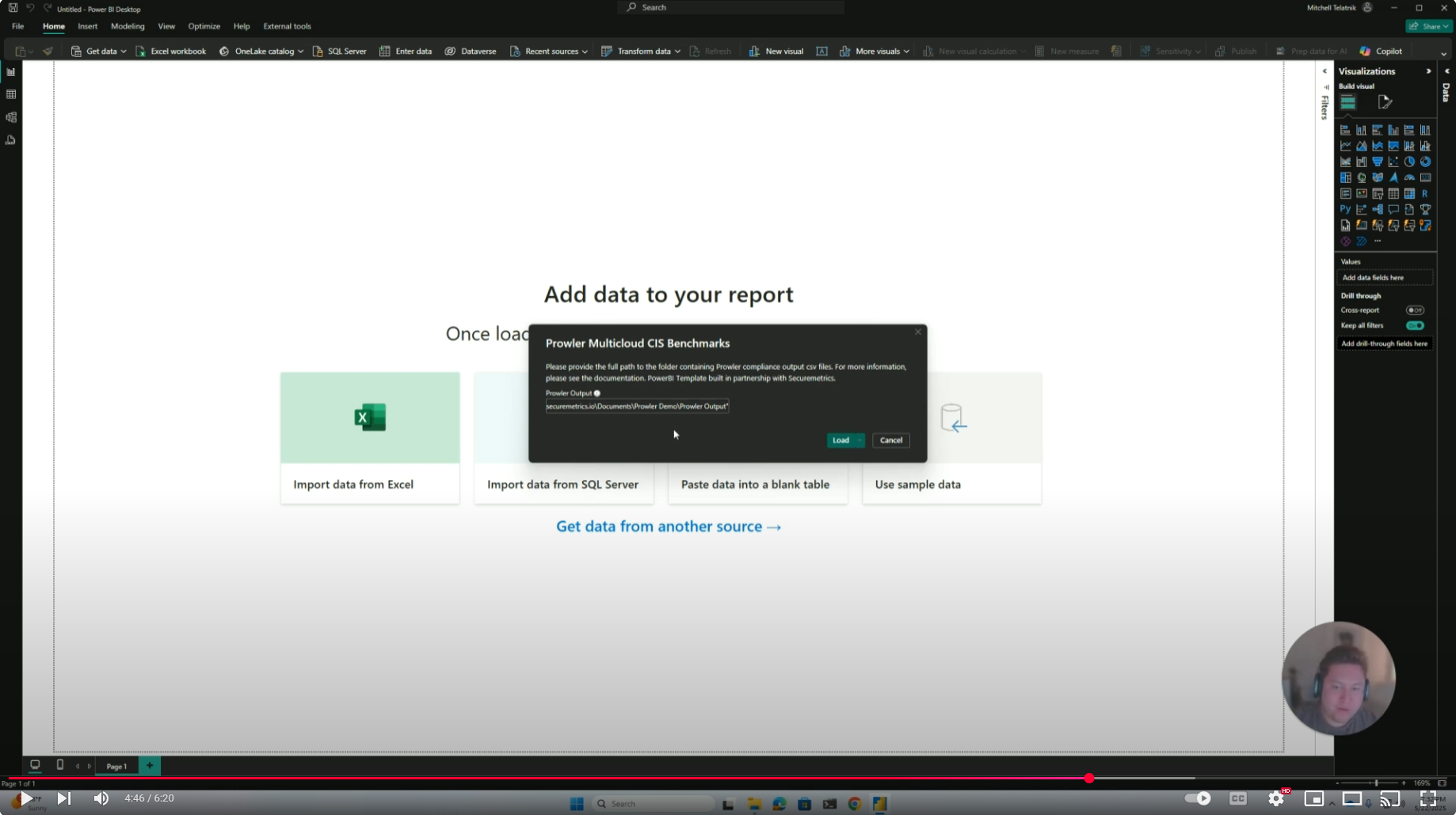Click the Text box icon in ribbon
The width and height of the screenshot is (1456, 815).
pos(821,51)
